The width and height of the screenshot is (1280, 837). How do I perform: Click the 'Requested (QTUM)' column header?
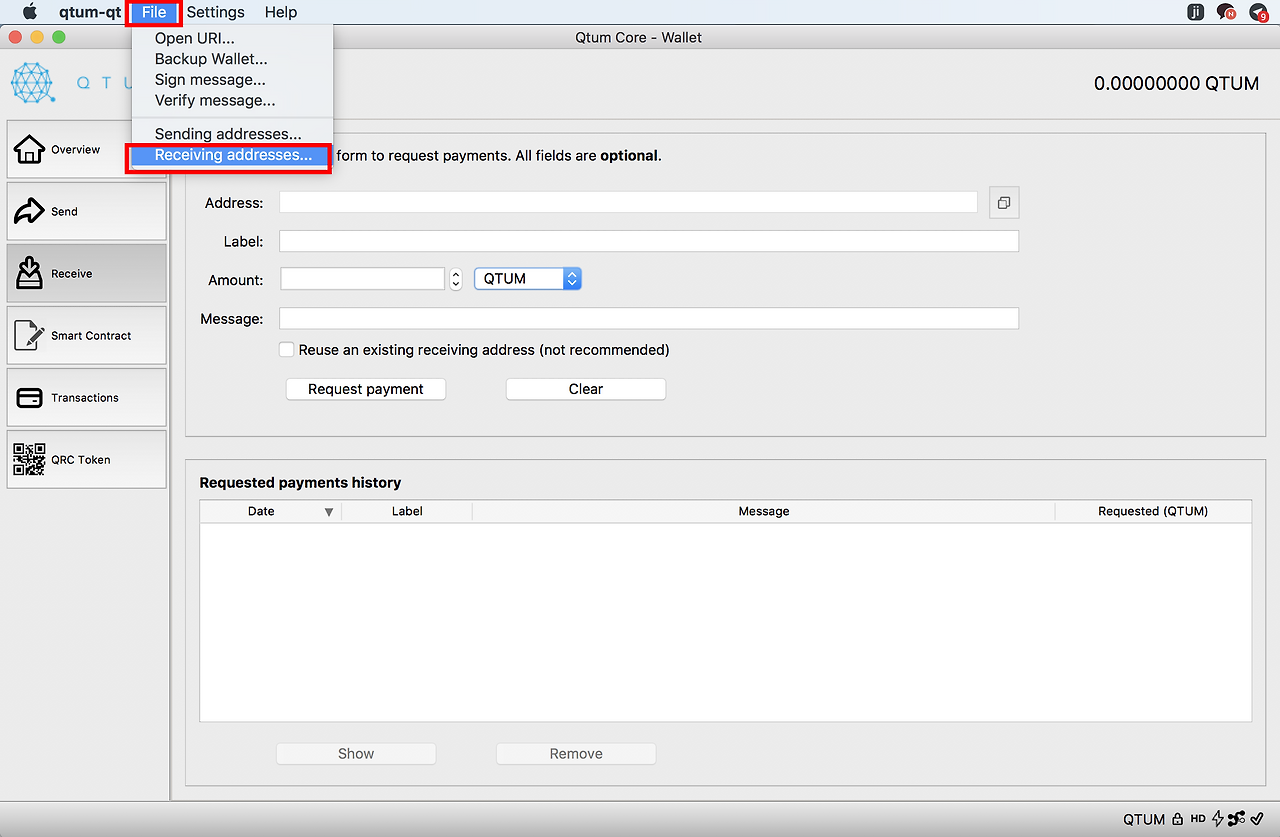click(x=1153, y=511)
